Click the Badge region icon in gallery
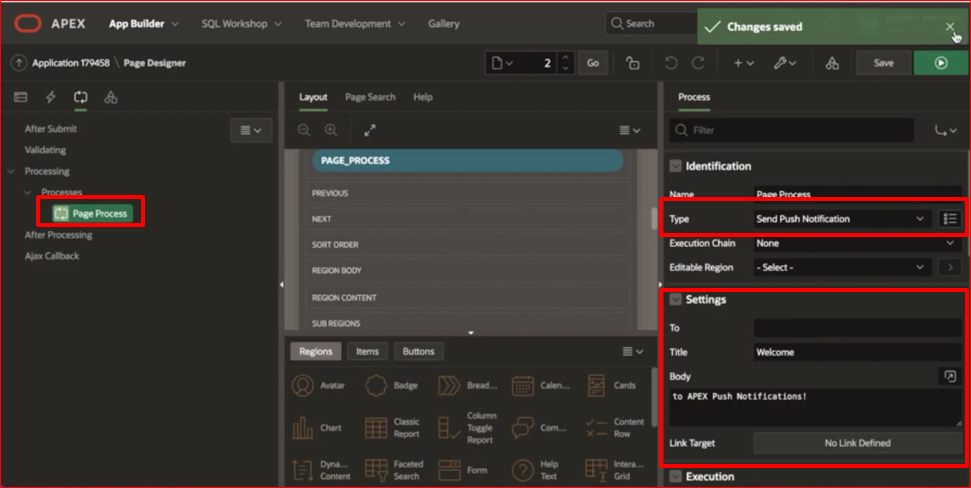Screen dimensions: 971x488 click(376, 385)
